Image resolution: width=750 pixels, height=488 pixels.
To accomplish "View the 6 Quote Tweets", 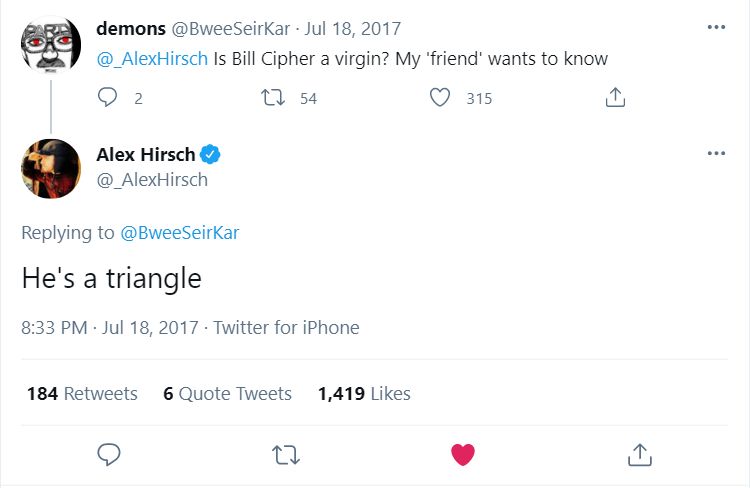I will (x=227, y=393).
